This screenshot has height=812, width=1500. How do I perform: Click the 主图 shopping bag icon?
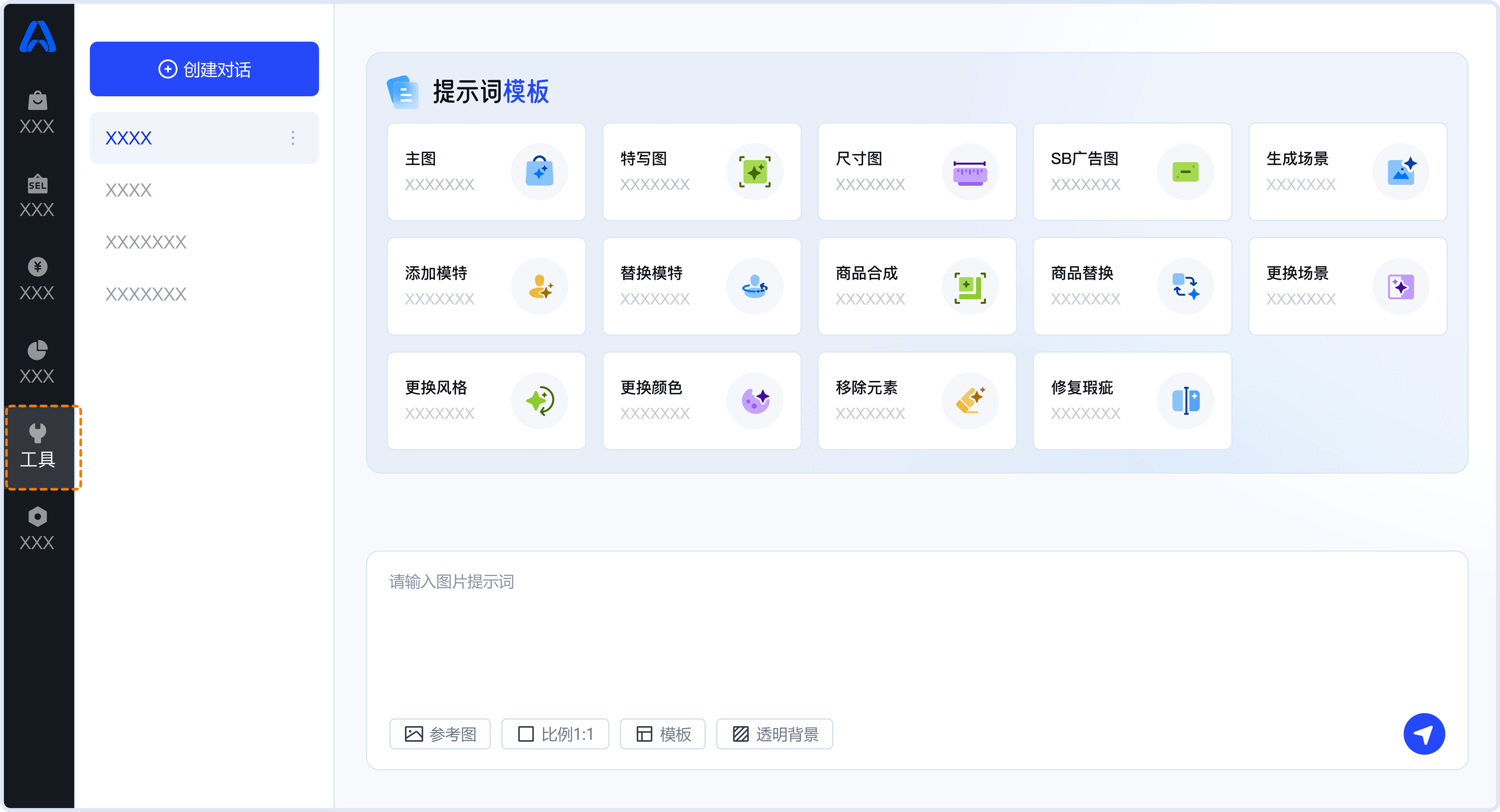tap(539, 172)
